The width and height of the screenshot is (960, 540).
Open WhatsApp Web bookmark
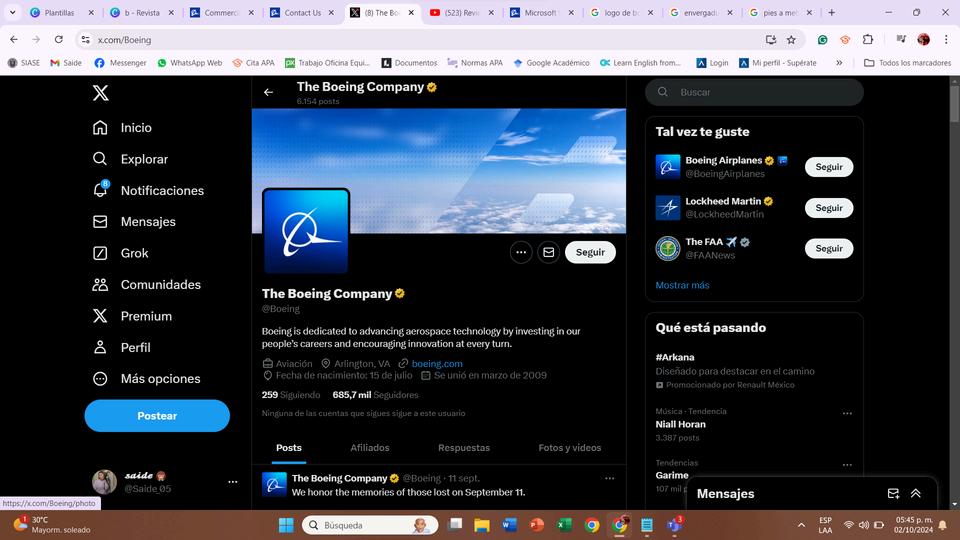click(x=190, y=62)
